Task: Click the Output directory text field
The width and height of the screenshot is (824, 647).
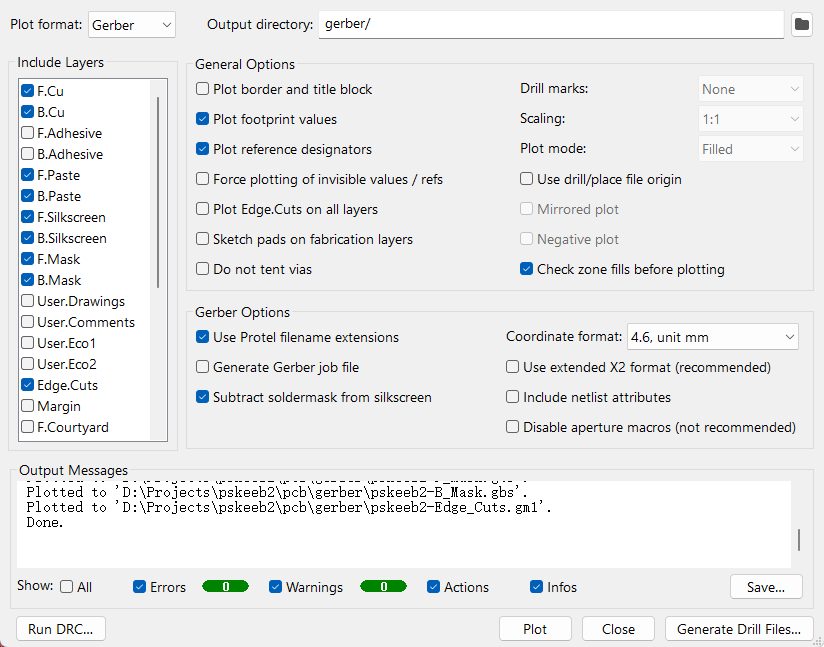Action: point(551,25)
